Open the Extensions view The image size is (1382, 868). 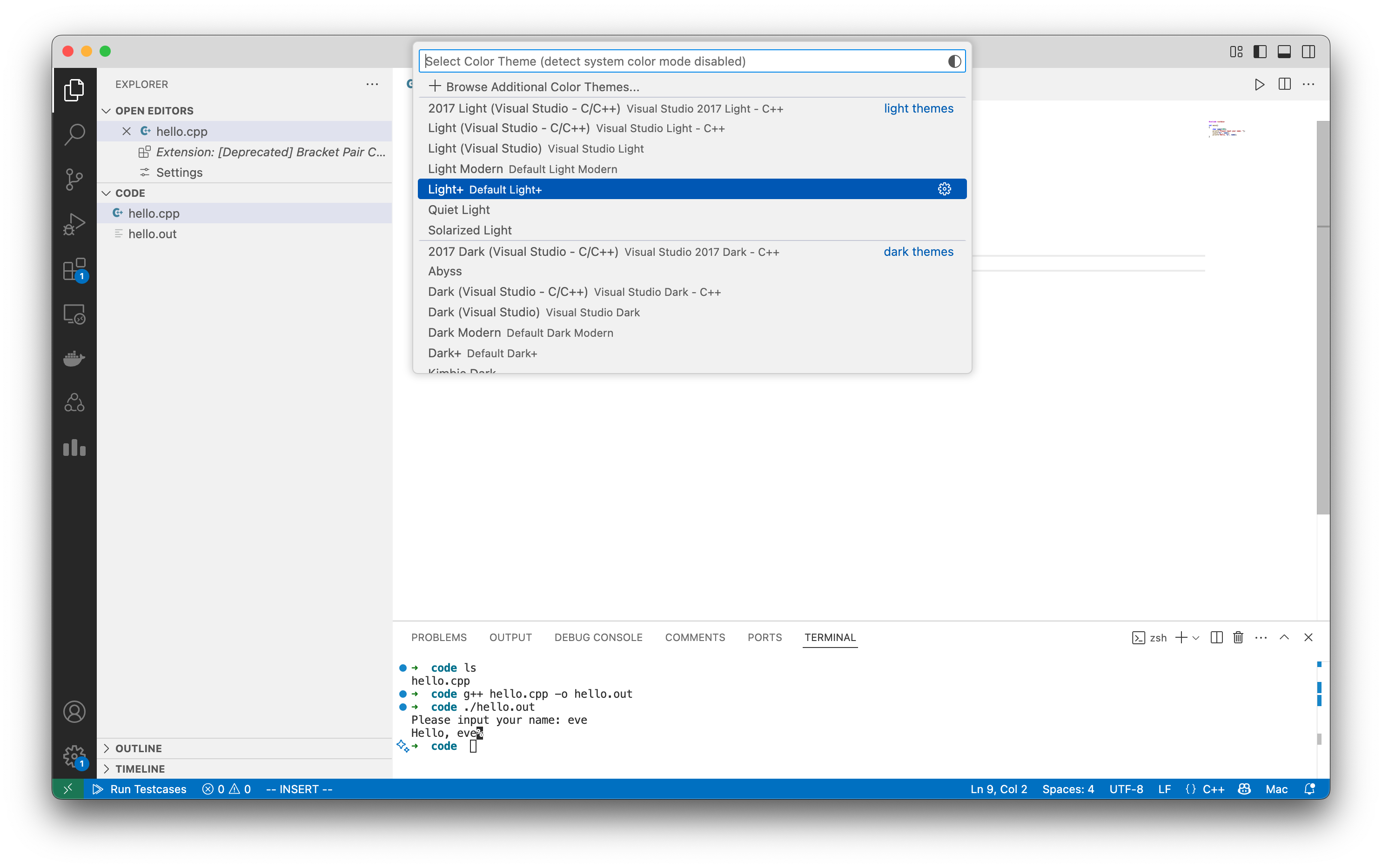pyautogui.click(x=74, y=269)
